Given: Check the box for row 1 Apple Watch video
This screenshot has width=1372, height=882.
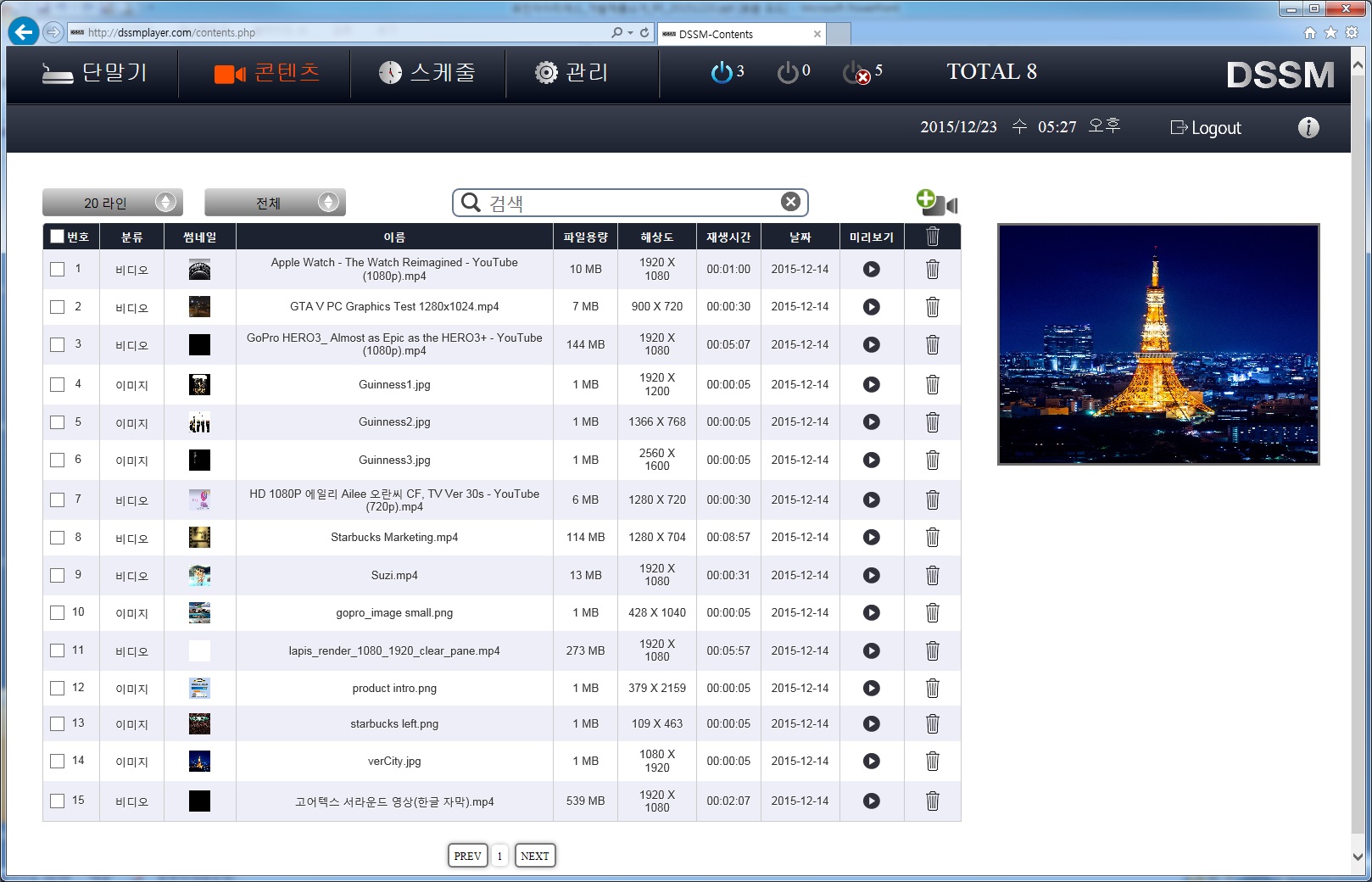Looking at the screenshot, I should [x=57, y=270].
